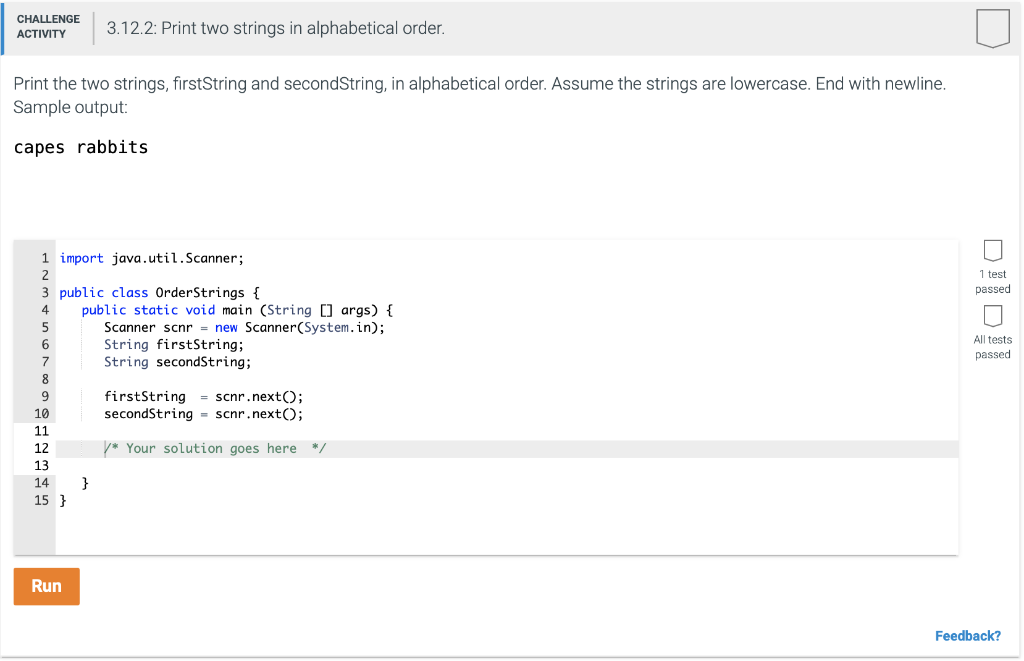The image size is (1024, 661).
Task: Click the activity completion badge icon top right
Action: (x=992, y=28)
